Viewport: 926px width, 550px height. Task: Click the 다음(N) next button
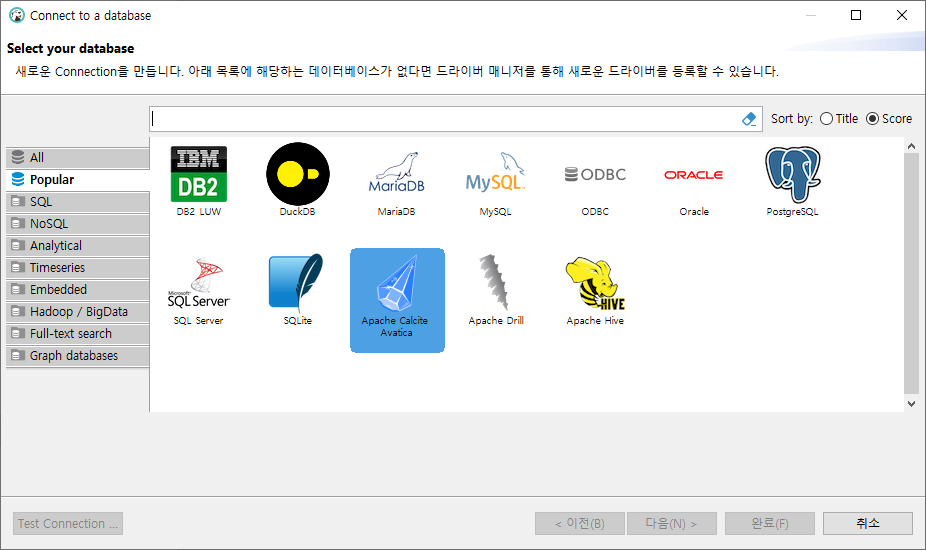coord(671,523)
